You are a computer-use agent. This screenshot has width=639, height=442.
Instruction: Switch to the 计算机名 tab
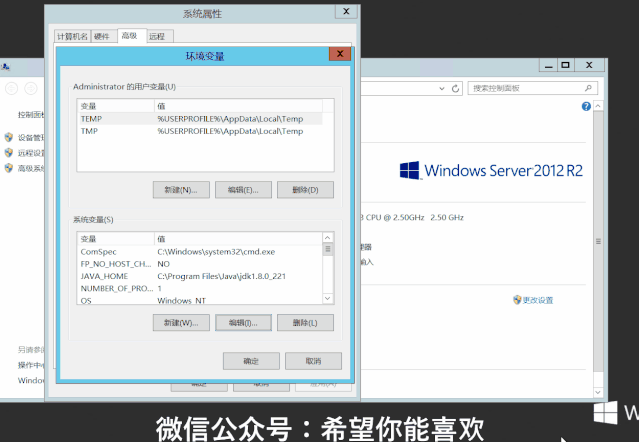click(72, 36)
